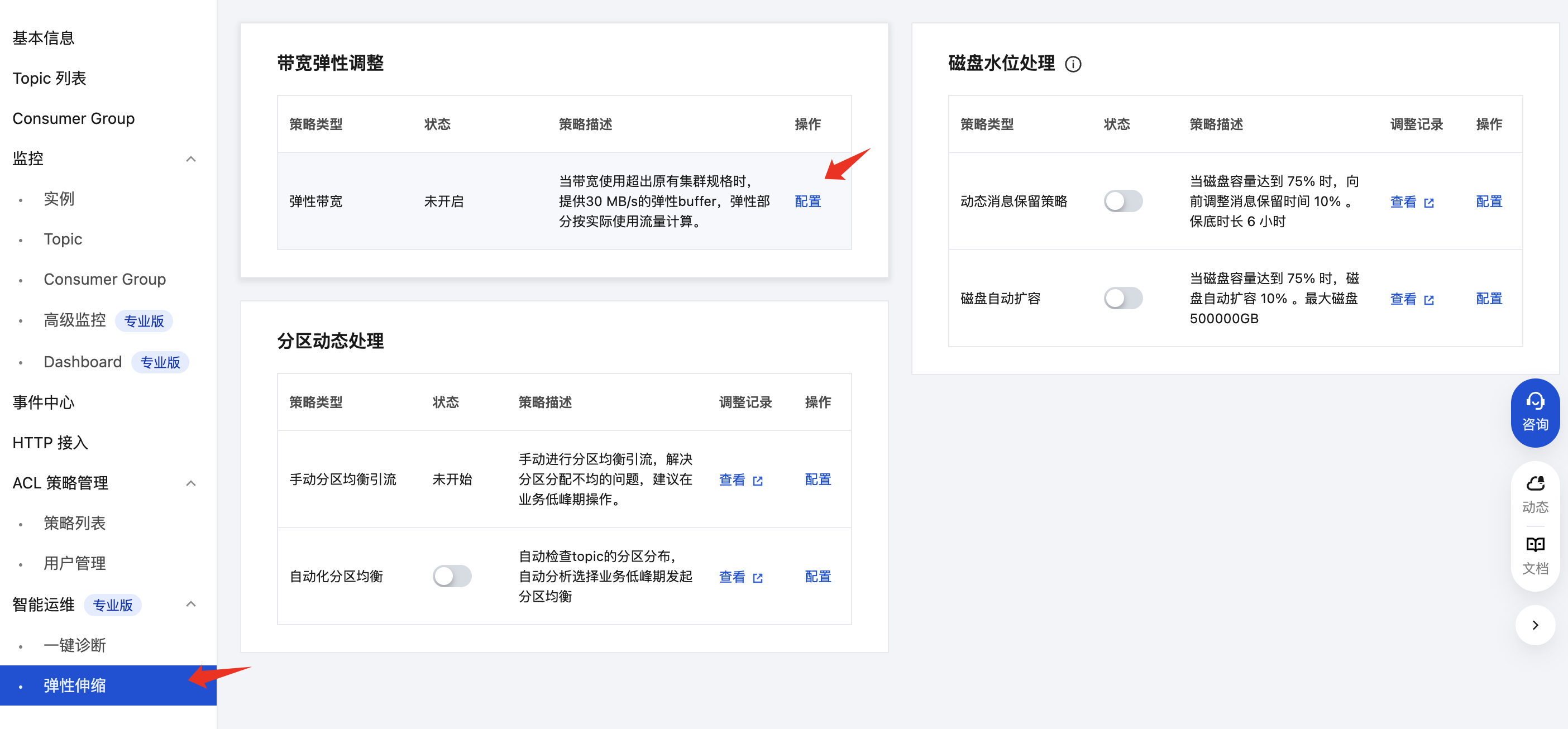1568x729 pixels.
Task: Turn on the 磁盘自动扩容 toggle
Action: click(1123, 298)
